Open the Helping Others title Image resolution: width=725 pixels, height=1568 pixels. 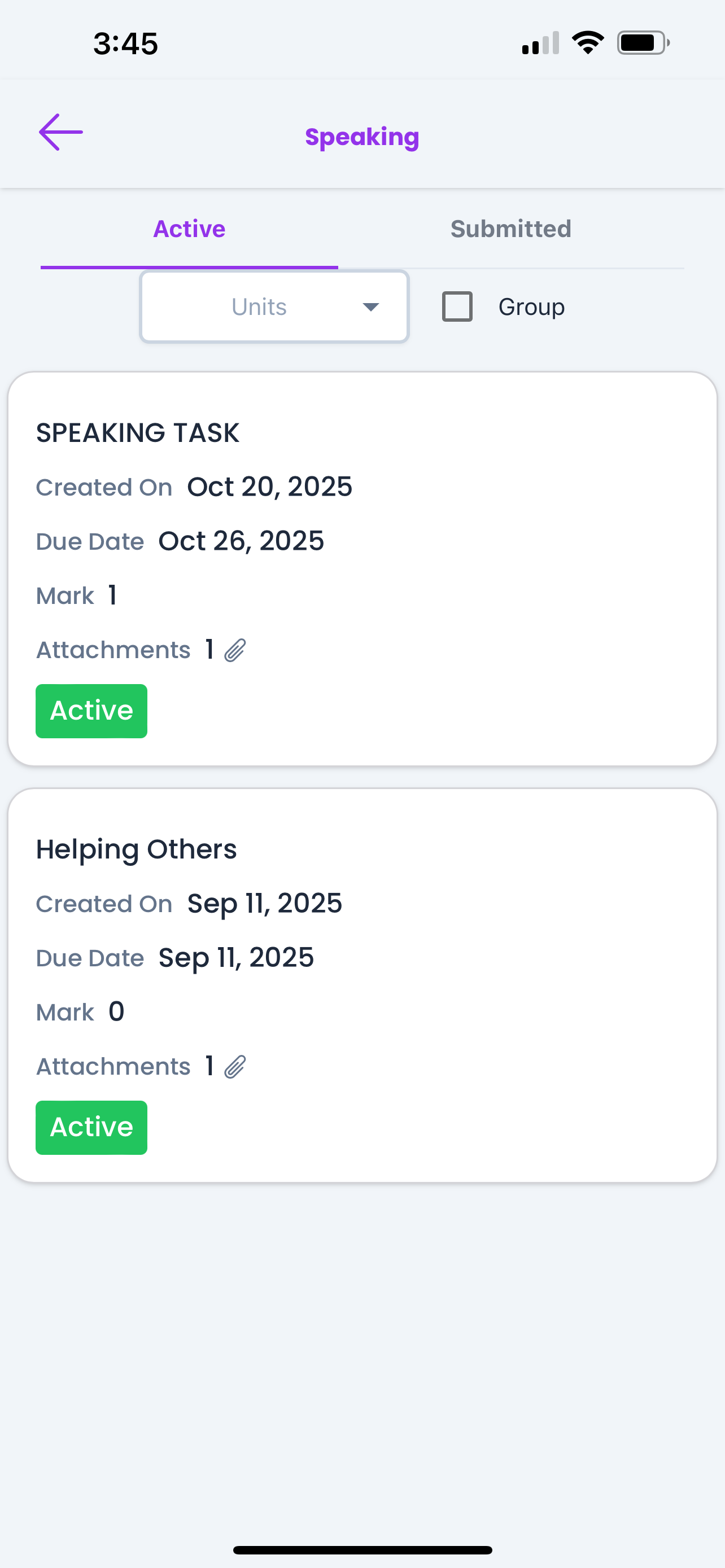click(136, 849)
